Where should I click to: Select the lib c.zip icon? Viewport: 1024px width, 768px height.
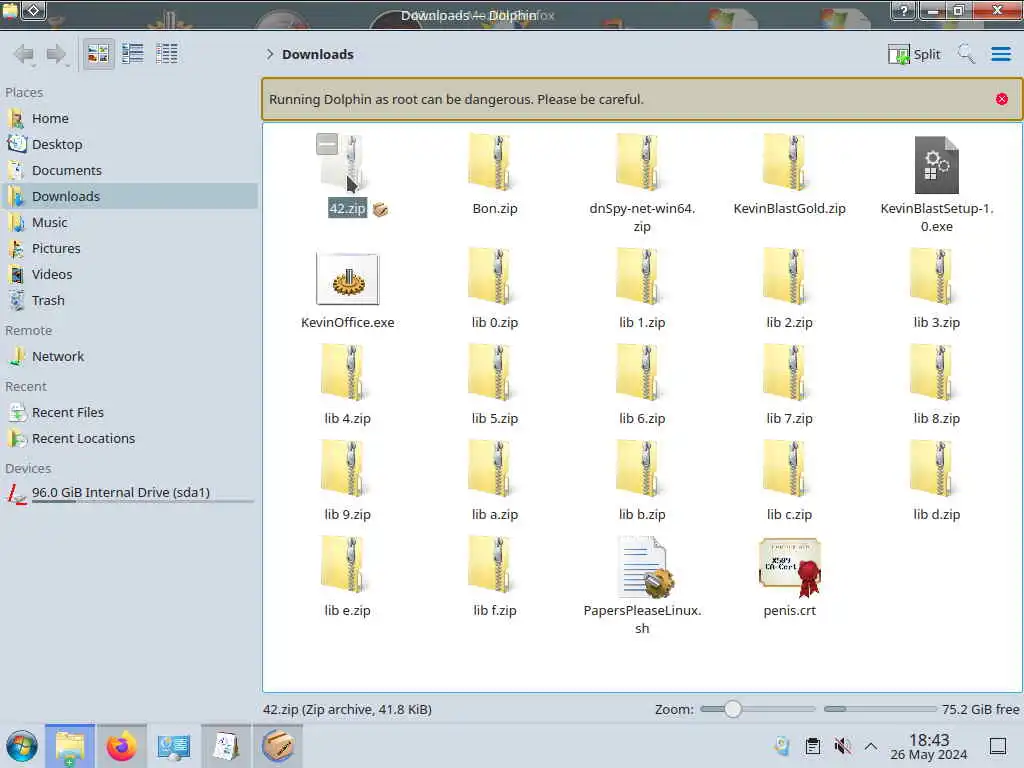tap(789, 469)
